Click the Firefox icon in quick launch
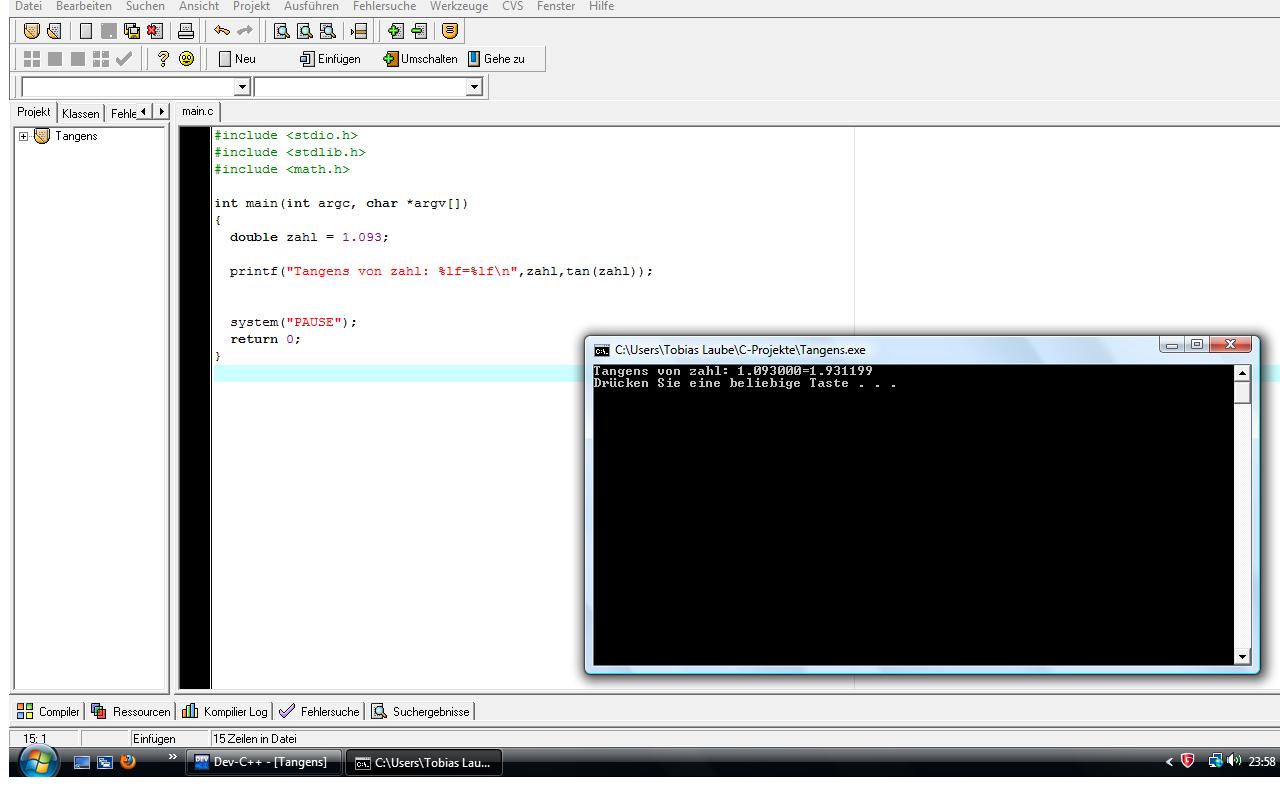The image size is (1280, 800). pos(128,762)
